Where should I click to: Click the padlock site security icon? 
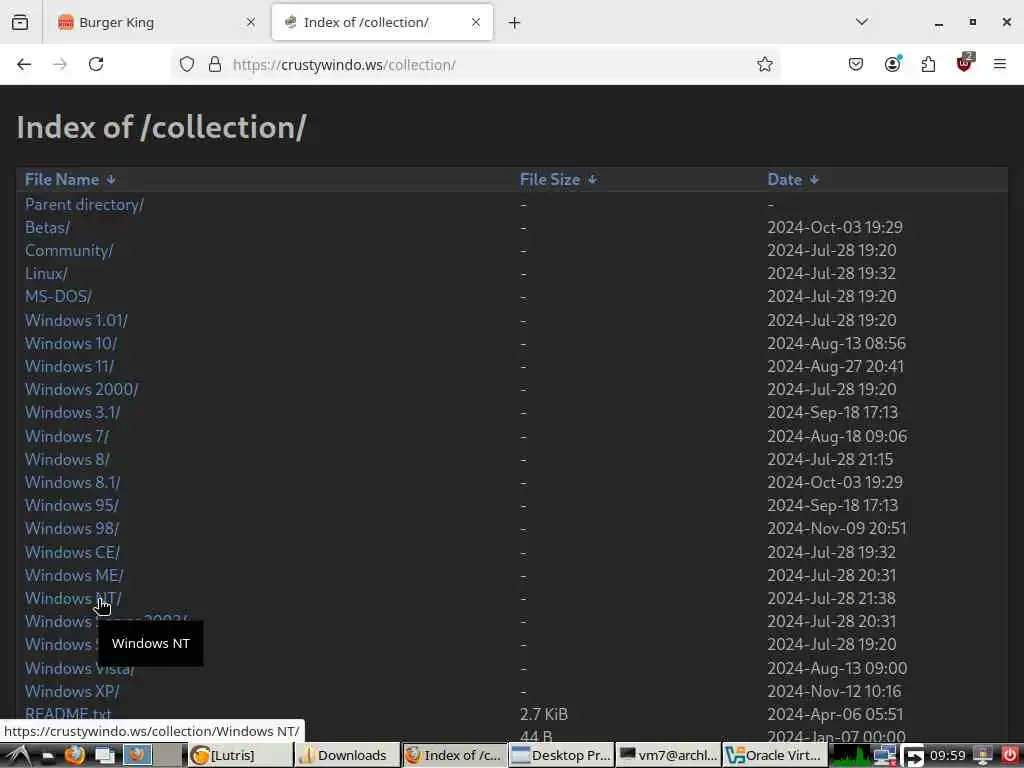click(x=215, y=64)
